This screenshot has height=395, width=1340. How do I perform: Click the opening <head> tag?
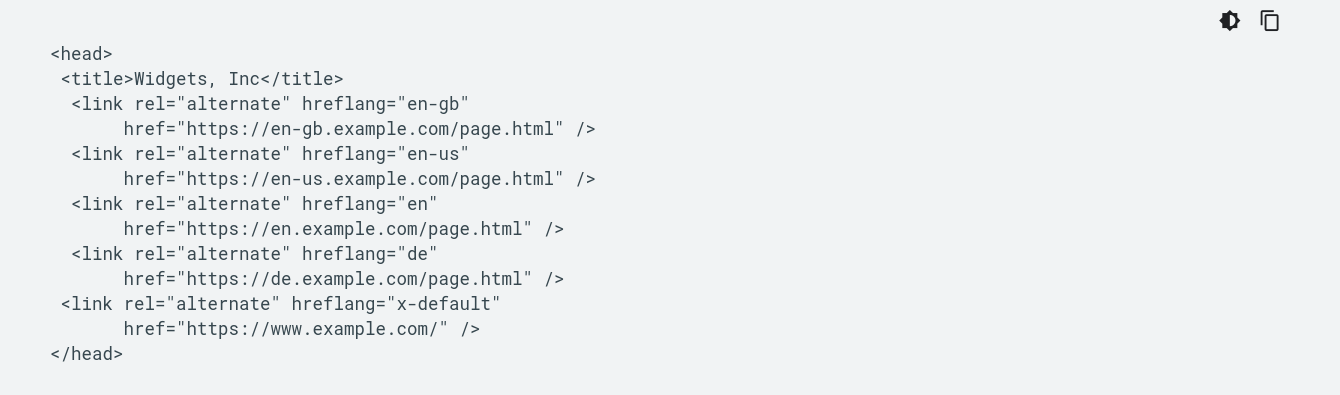click(x=82, y=54)
